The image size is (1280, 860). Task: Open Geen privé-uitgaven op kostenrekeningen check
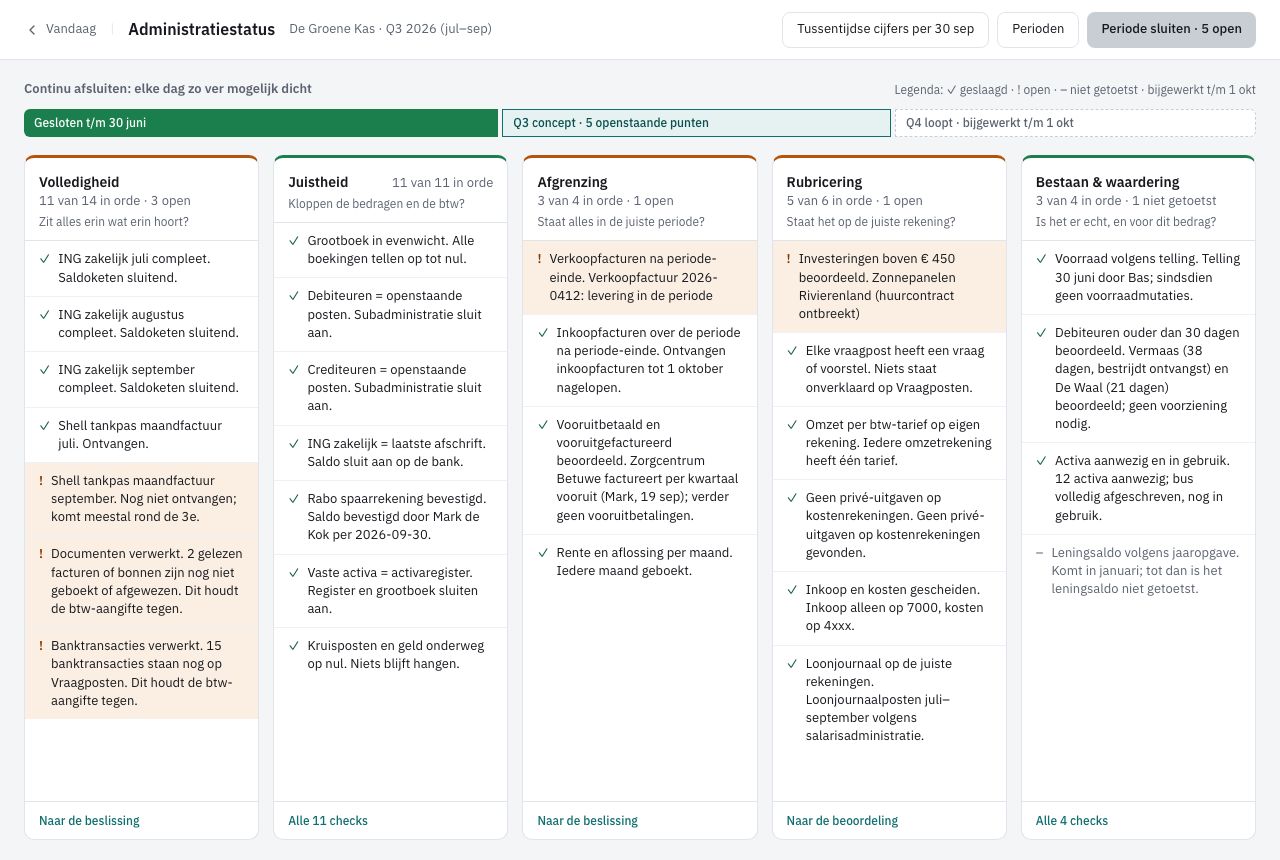pos(889,526)
